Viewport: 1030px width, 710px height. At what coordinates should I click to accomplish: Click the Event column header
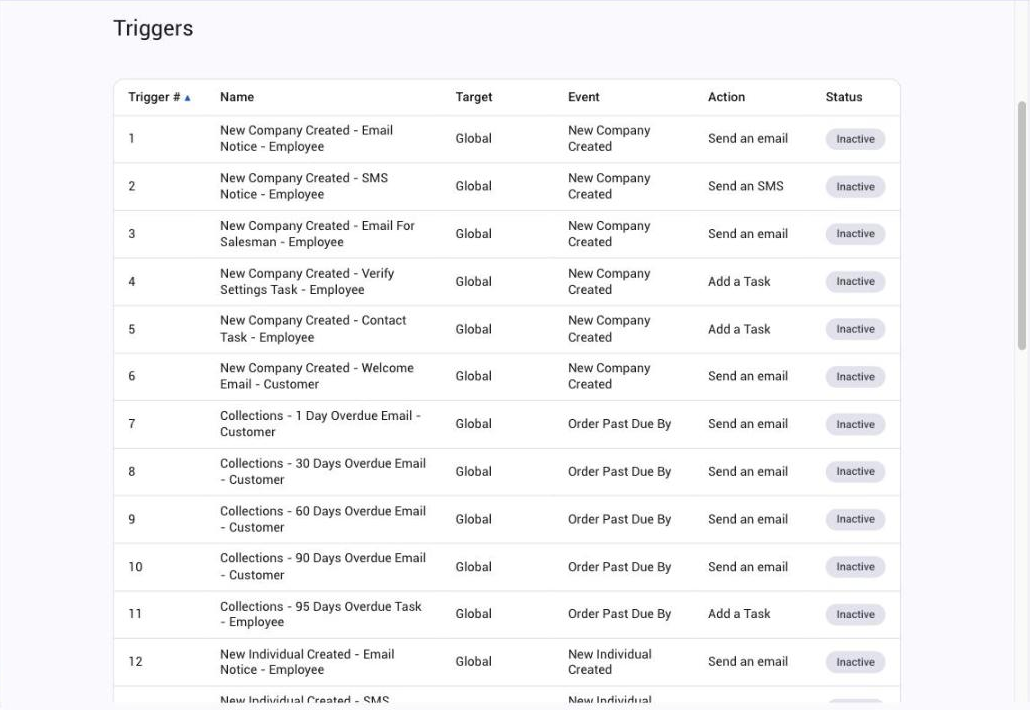click(583, 97)
